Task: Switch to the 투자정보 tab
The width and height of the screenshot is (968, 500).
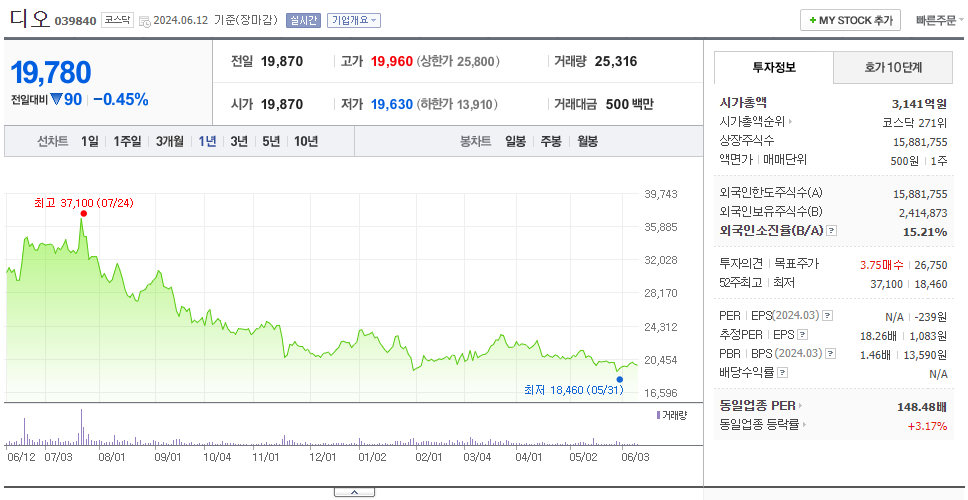Action: [x=774, y=68]
